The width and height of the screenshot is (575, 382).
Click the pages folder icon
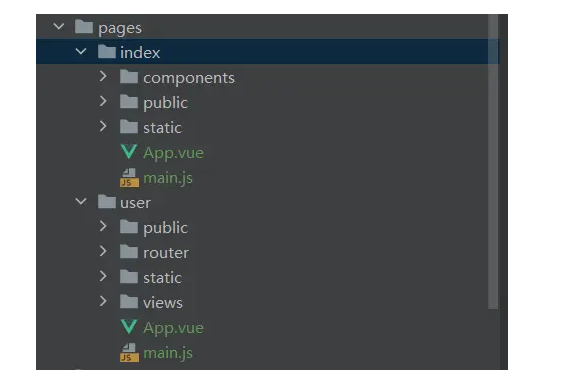84,27
